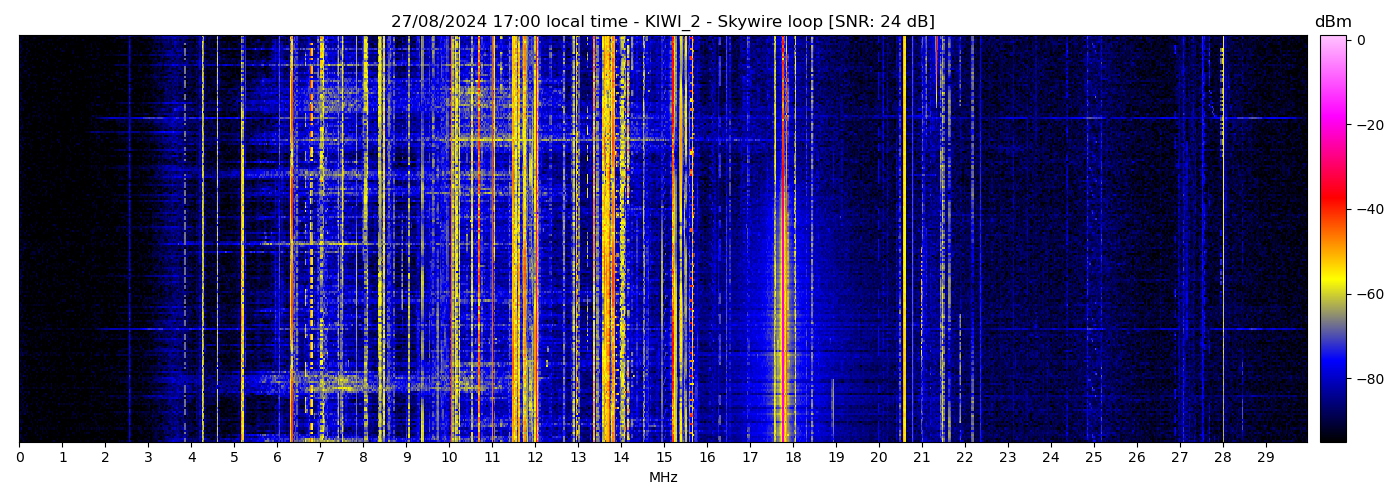
Task: Click the red region of the colorbar
Action: coord(1332,205)
